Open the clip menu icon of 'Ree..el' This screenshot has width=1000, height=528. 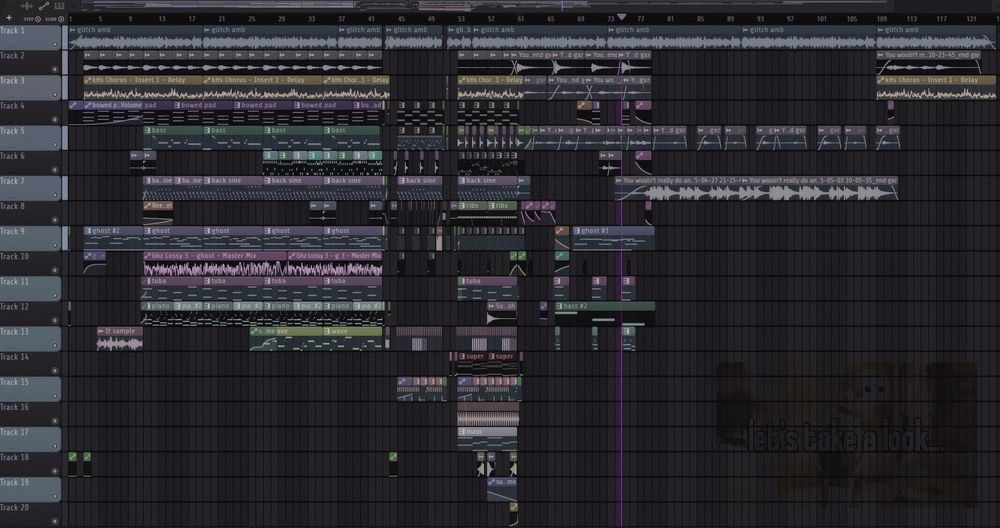click(147, 206)
